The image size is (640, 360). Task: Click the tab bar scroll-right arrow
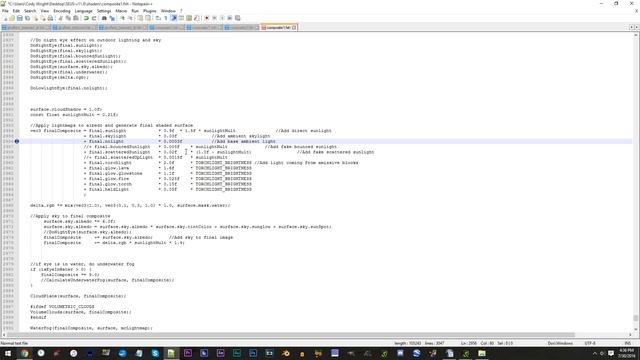(637, 27)
